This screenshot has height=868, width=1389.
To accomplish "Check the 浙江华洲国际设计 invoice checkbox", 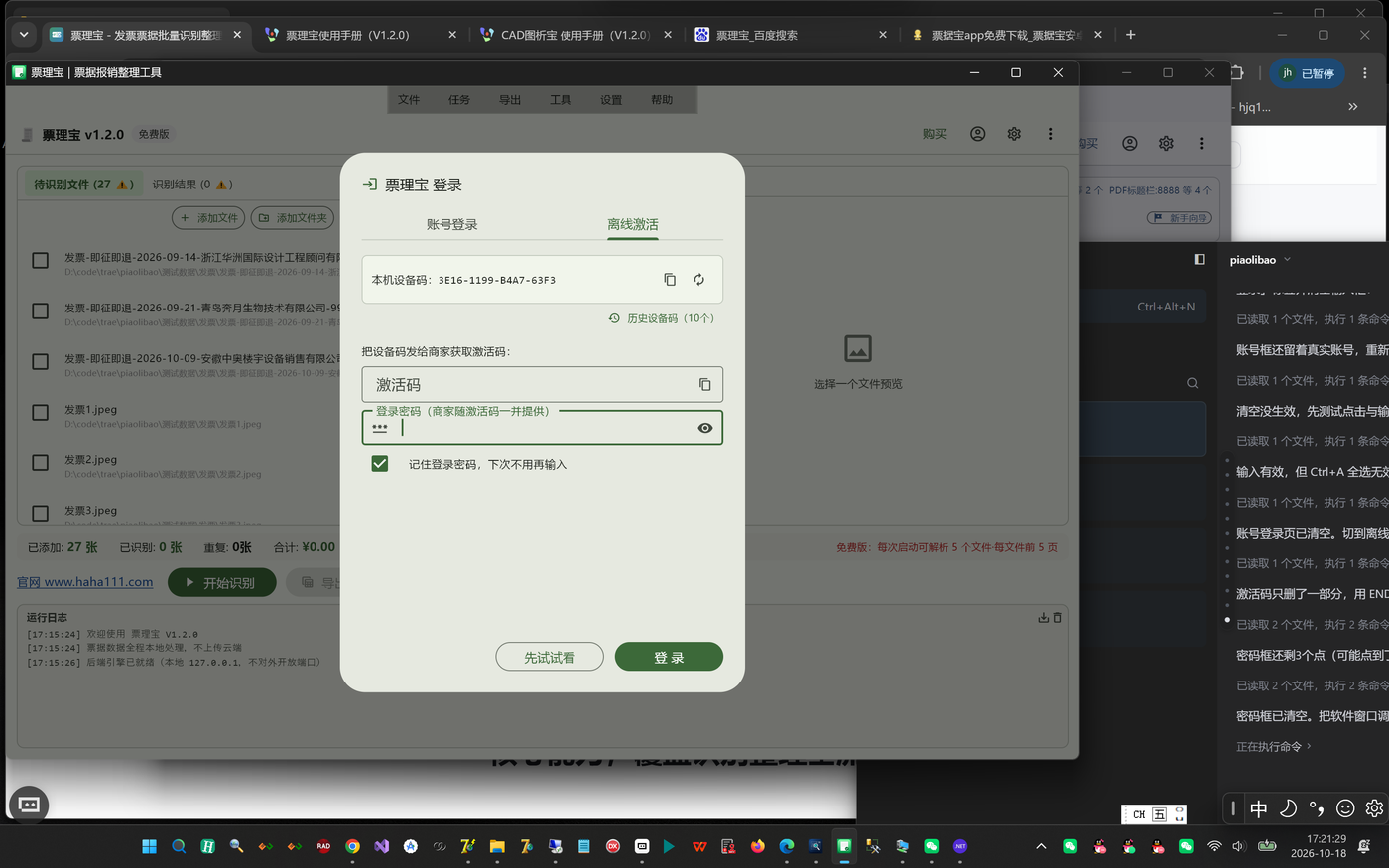I will pos(41,260).
